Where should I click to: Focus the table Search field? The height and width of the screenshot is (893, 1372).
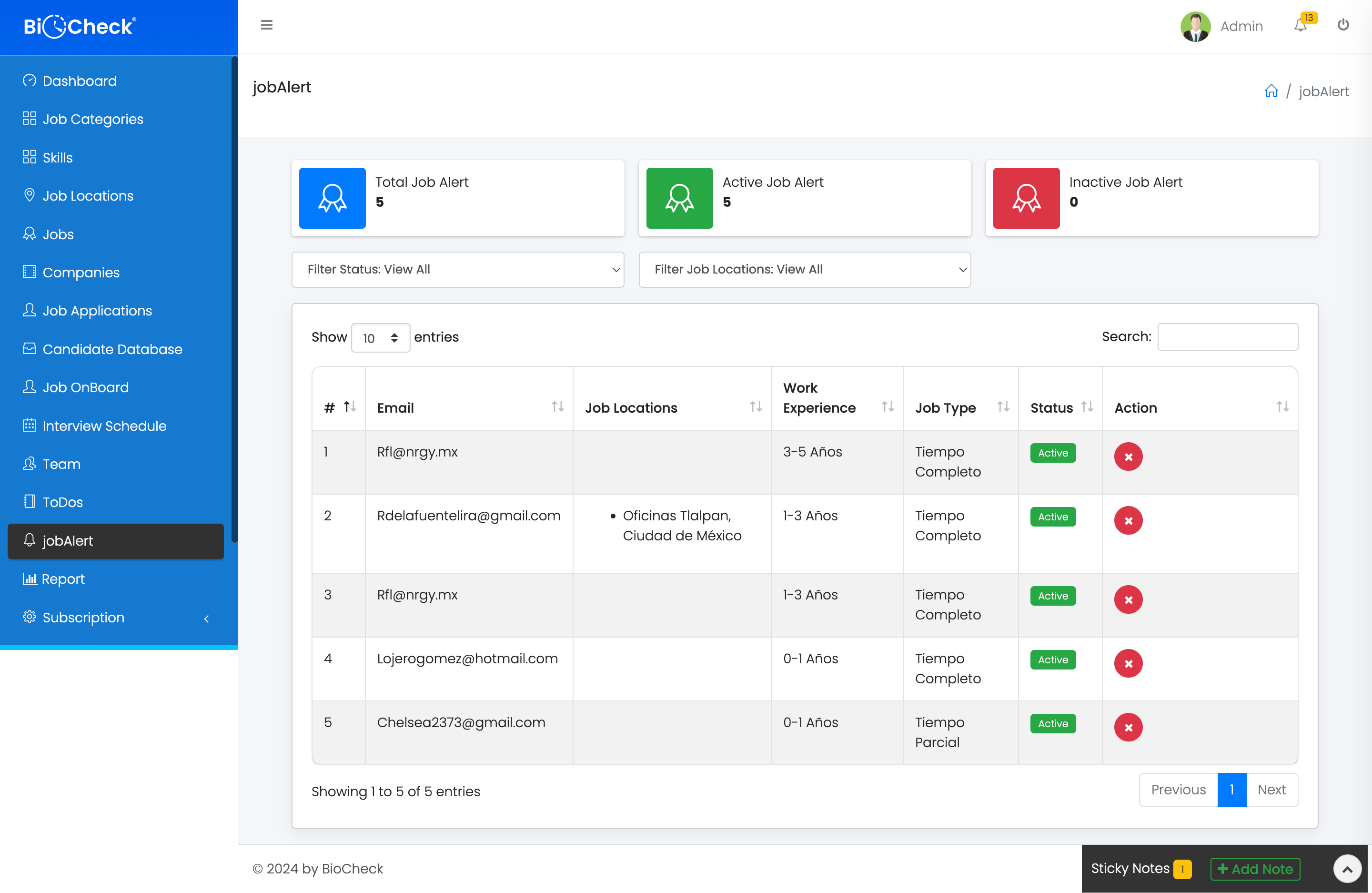coord(1228,337)
